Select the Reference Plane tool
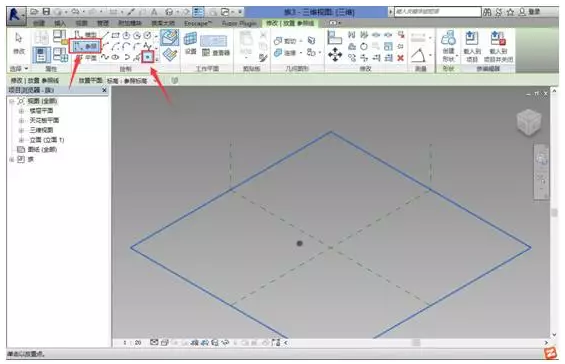 click(x=85, y=58)
